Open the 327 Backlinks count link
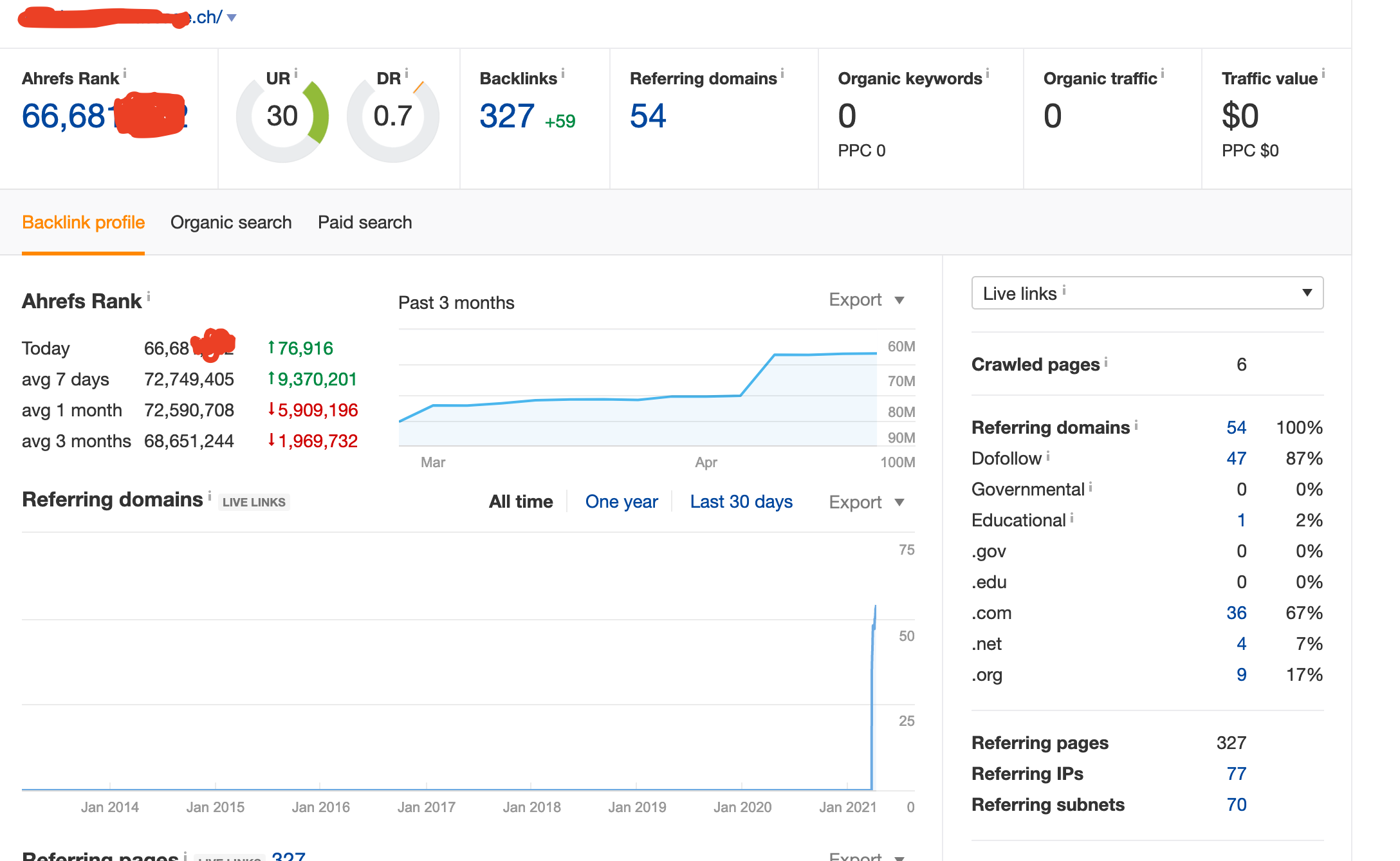The height and width of the screenshot is (861, 1400). [x=507, y=116]
